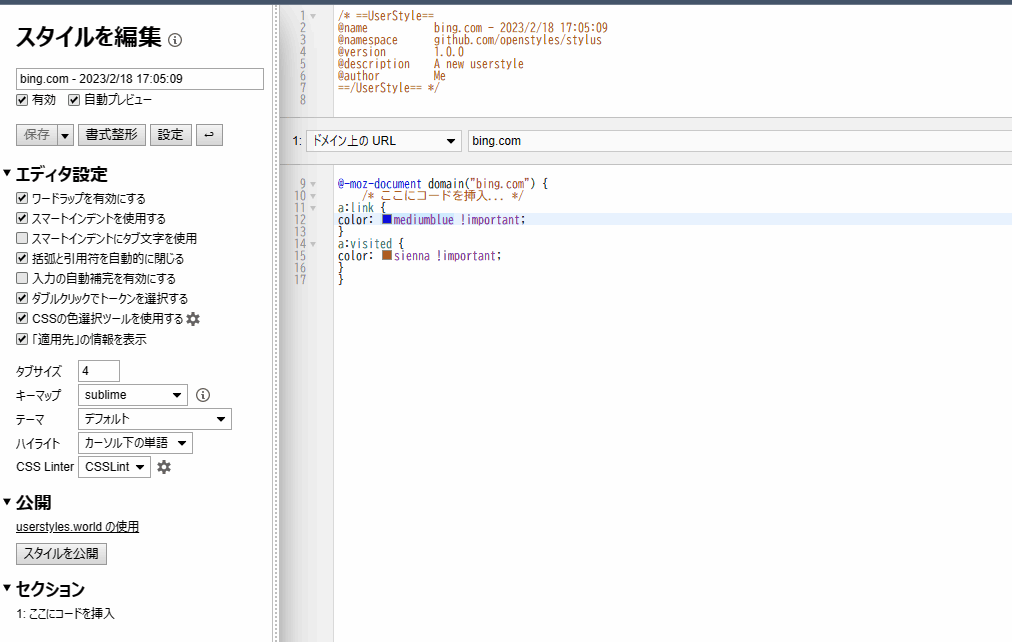This screenshot has width=1012, height=642.
Task: Click the @-moz-document code line
Action: pos(443,184)
